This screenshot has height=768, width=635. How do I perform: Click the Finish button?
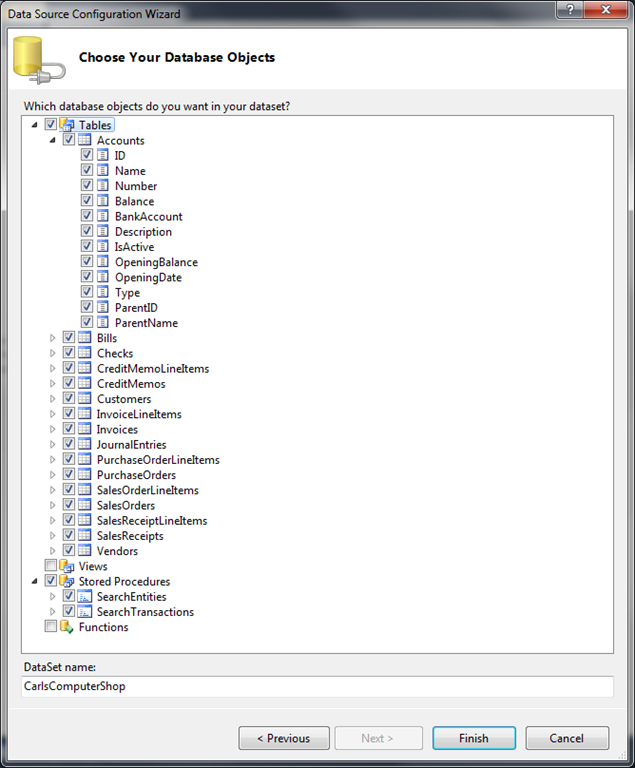pyautogui.click(x=474, y=738)
